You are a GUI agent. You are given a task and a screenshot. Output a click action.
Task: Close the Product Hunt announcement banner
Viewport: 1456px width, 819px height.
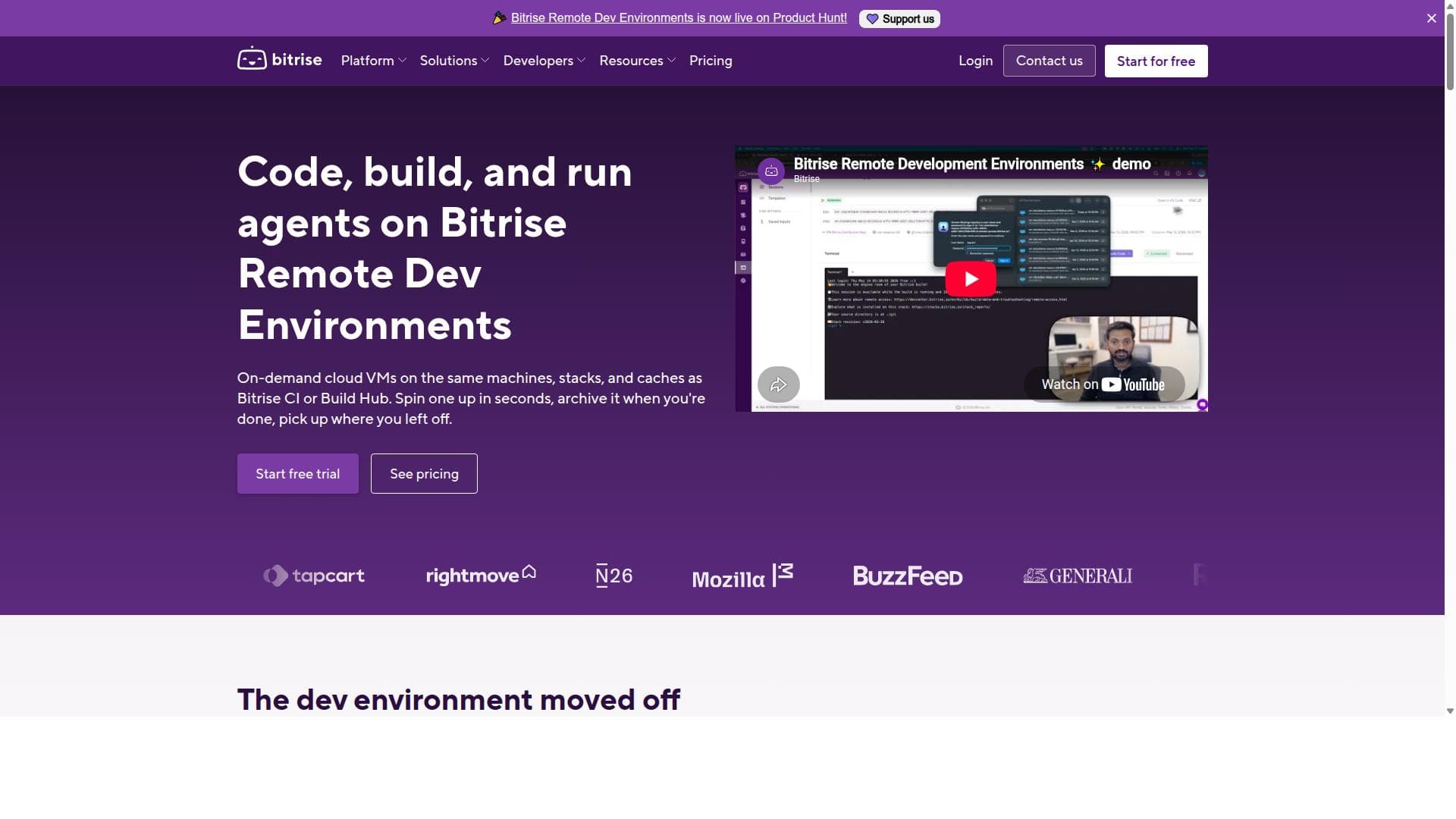click(1431, 18)
